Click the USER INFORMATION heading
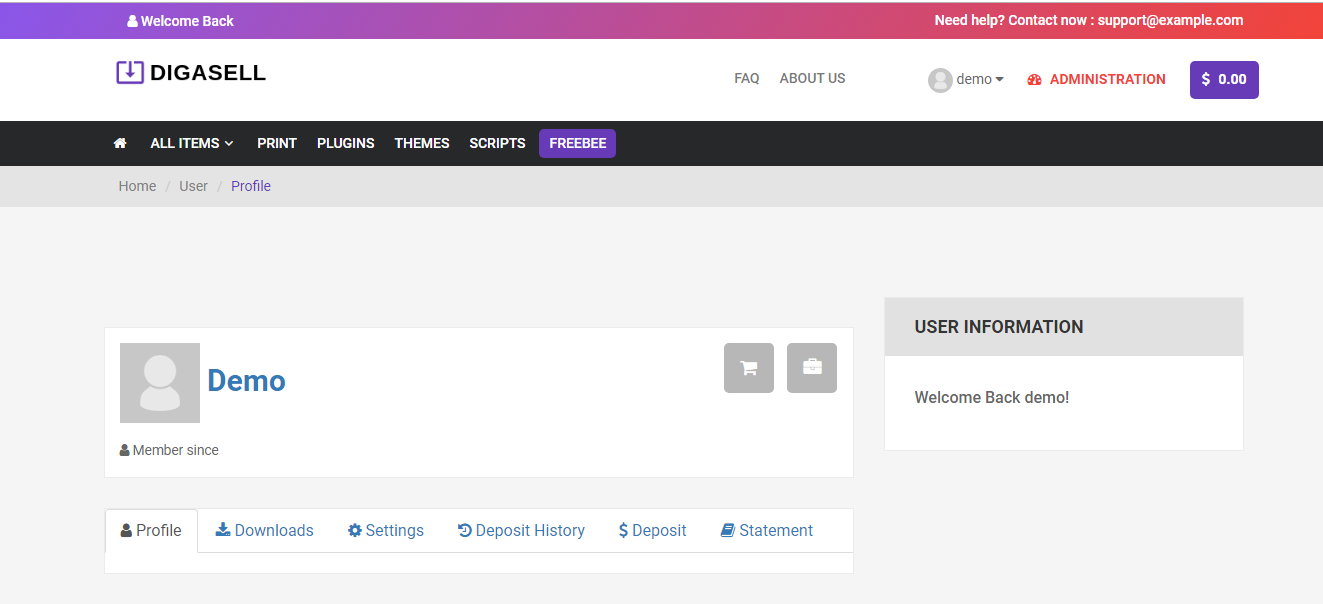 (x=999, y=327)
